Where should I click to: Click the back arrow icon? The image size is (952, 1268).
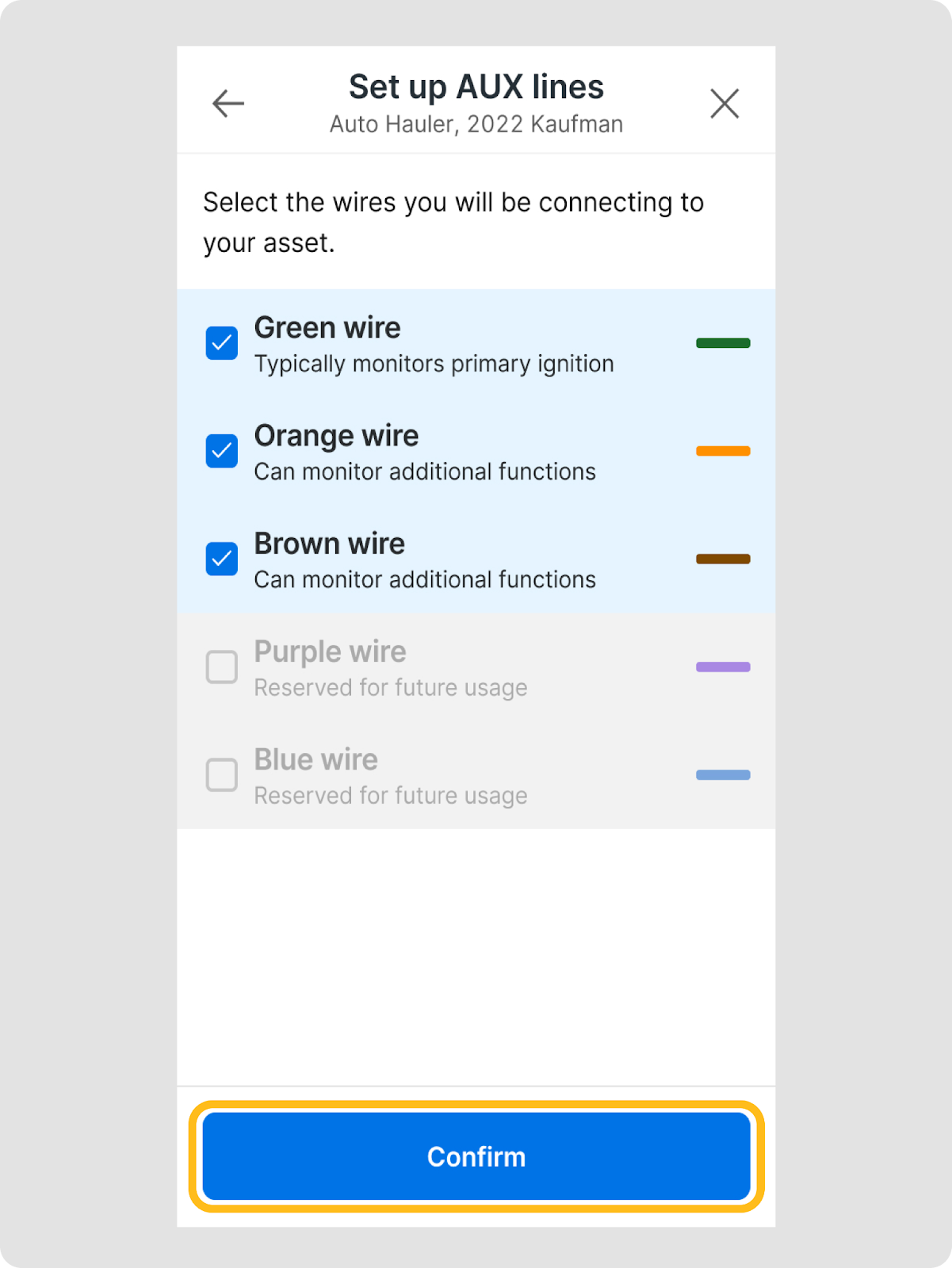pos(228,104)
